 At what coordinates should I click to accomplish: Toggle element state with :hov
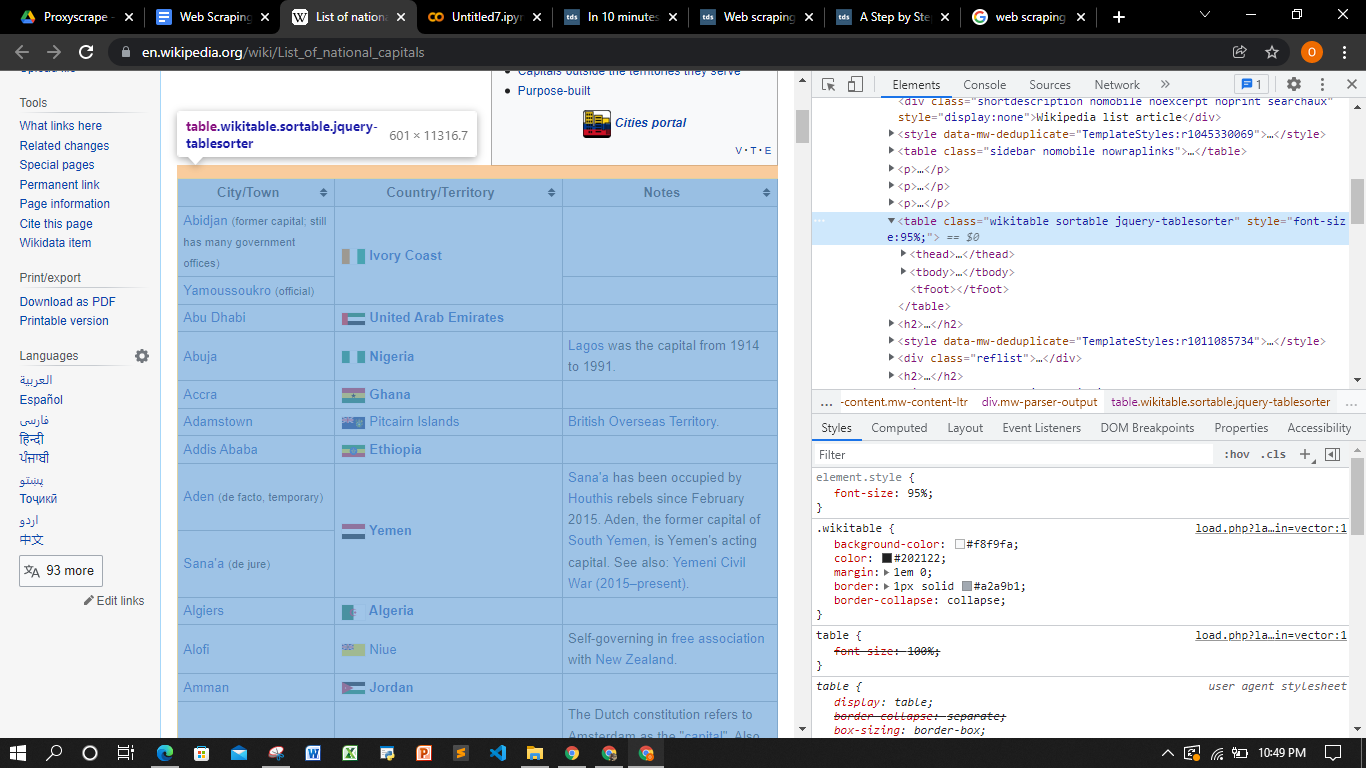[1238, 454]
